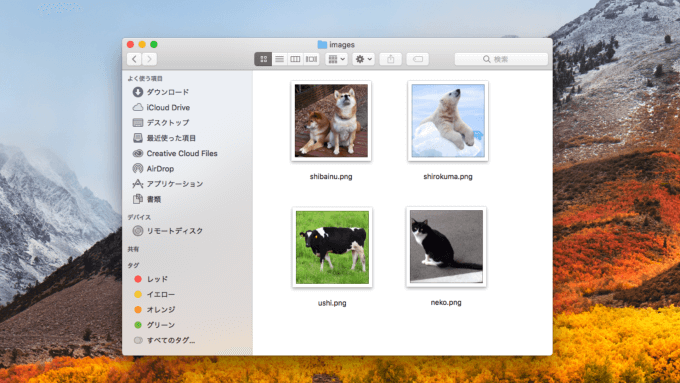Show all tags via すべてのタグ...
The width and height of the screenshot is (680, 383).
point(171,340)
